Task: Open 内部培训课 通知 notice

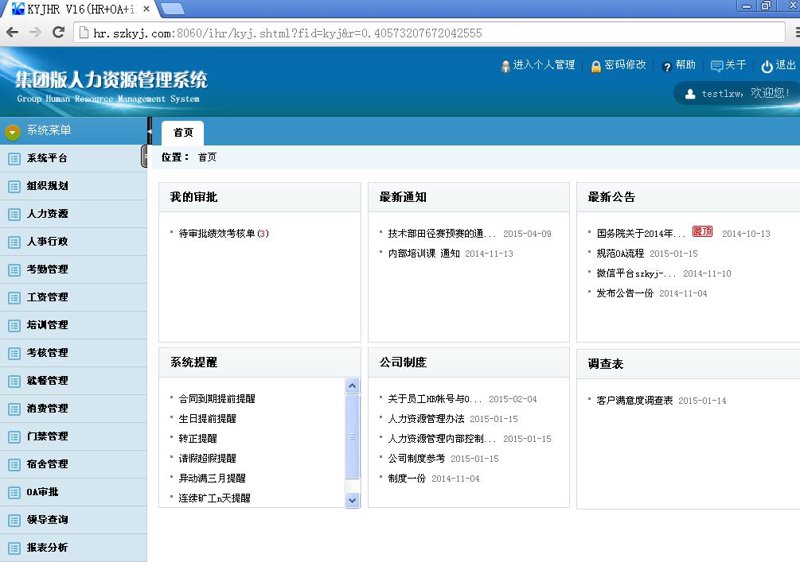Action: 423,253
